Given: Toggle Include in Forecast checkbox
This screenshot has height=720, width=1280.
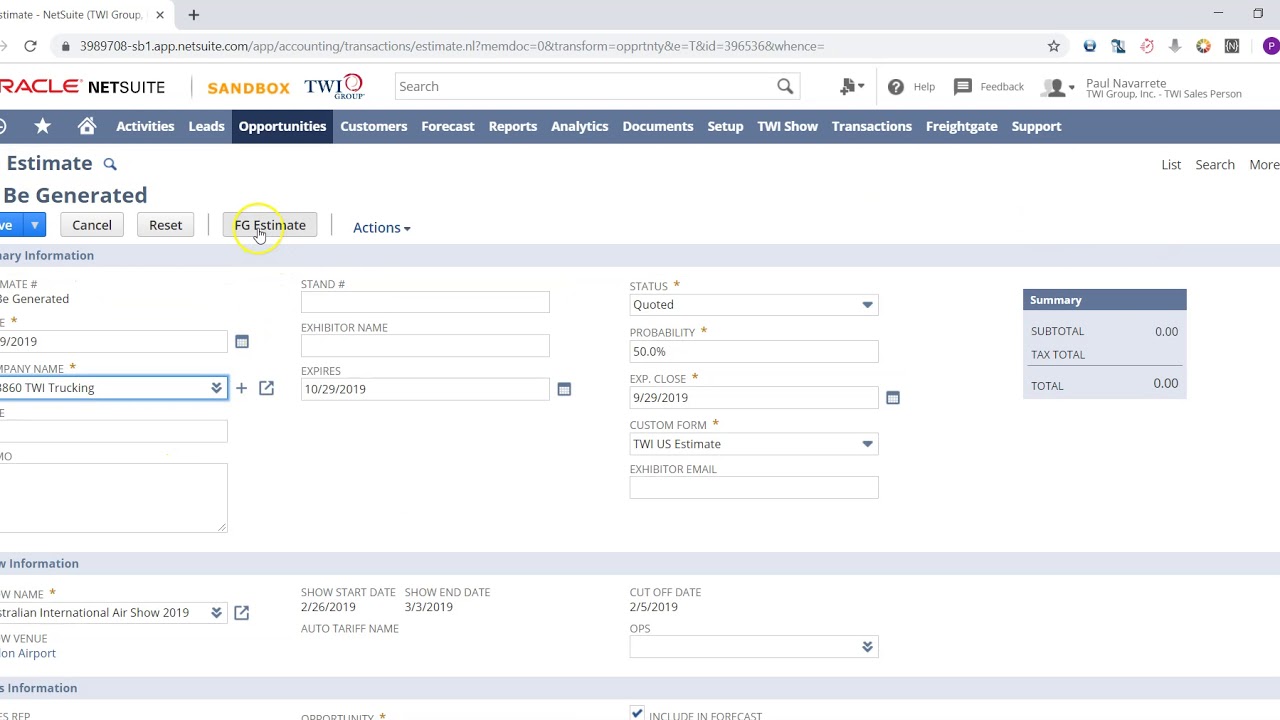Looking at the screenshot, I should [637, 713].
